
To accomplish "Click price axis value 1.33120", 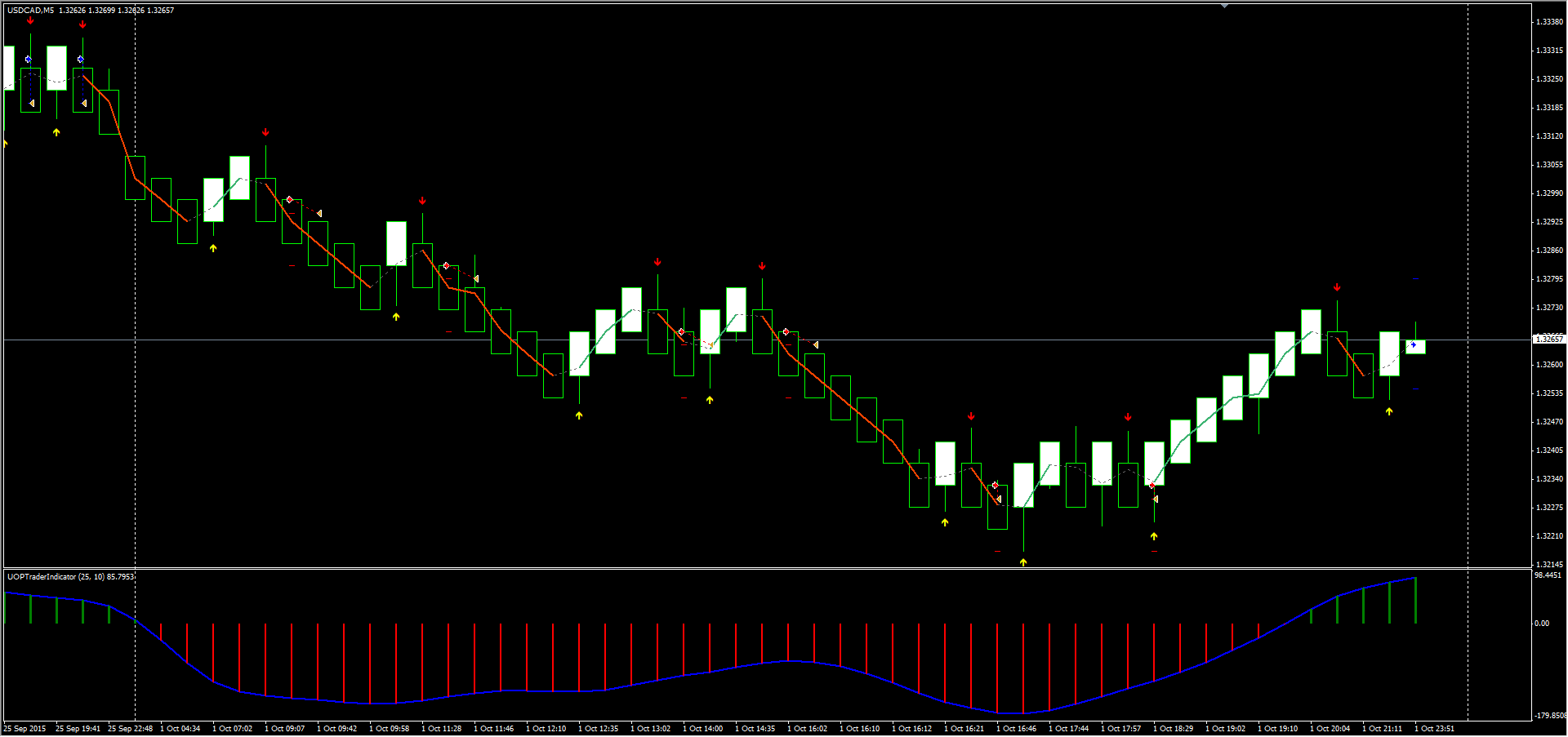I will pos(1550,136).
